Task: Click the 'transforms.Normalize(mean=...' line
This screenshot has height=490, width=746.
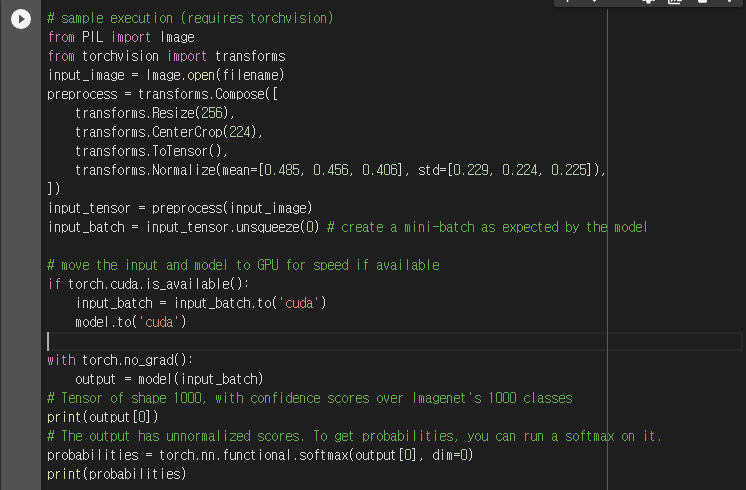Action: click(341, 170)
